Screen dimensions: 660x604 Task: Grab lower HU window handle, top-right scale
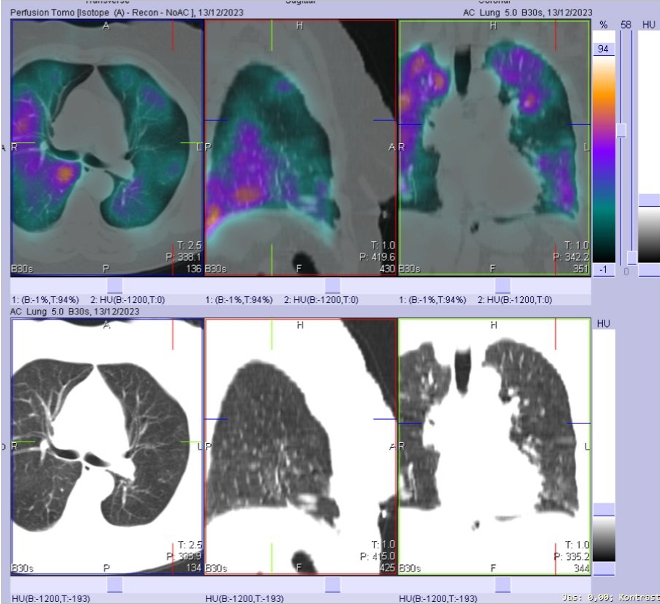tap(649, 270)
